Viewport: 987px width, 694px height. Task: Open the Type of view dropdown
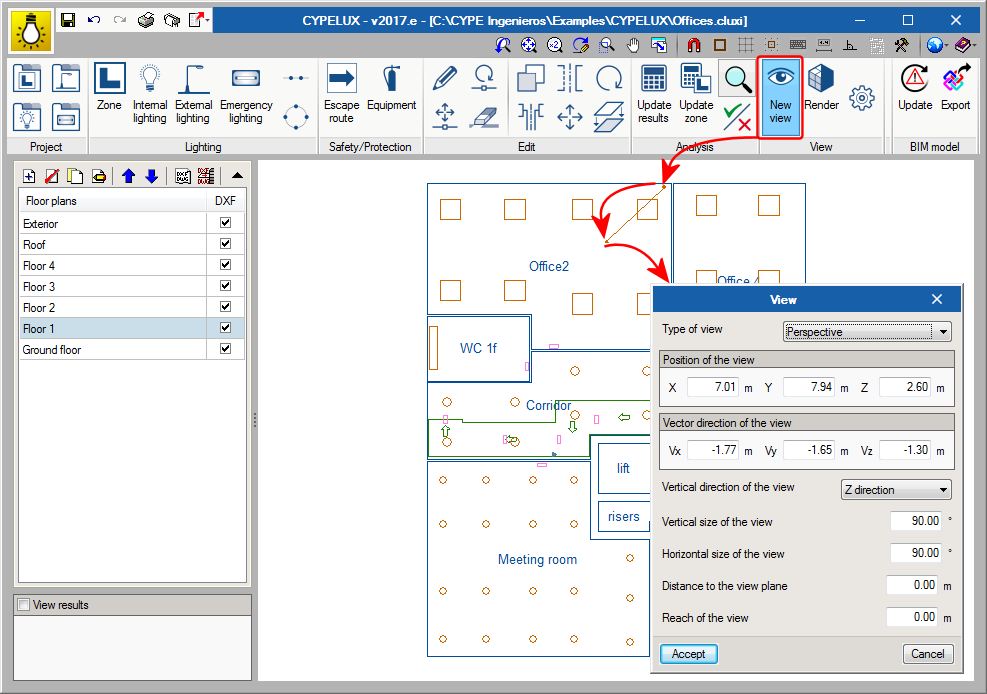pyautogui.click(x=866, y=332)
